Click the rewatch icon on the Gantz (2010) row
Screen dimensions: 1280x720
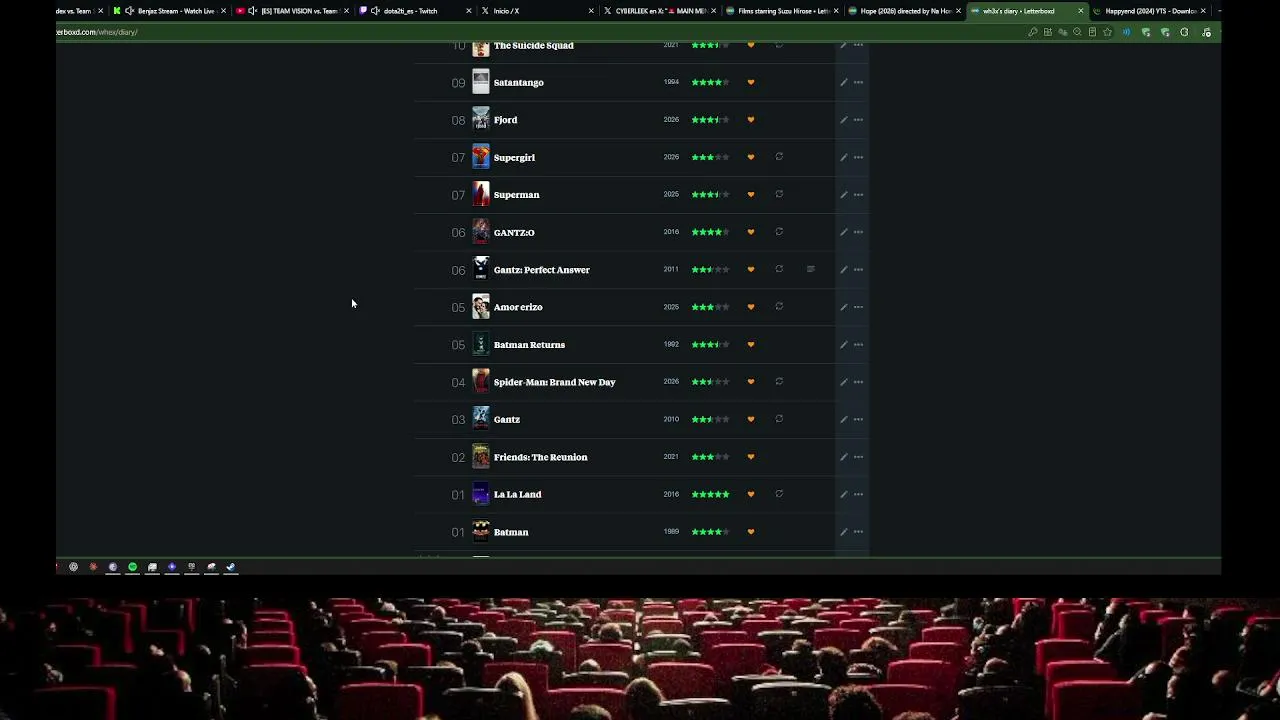[x=779, y=419]
